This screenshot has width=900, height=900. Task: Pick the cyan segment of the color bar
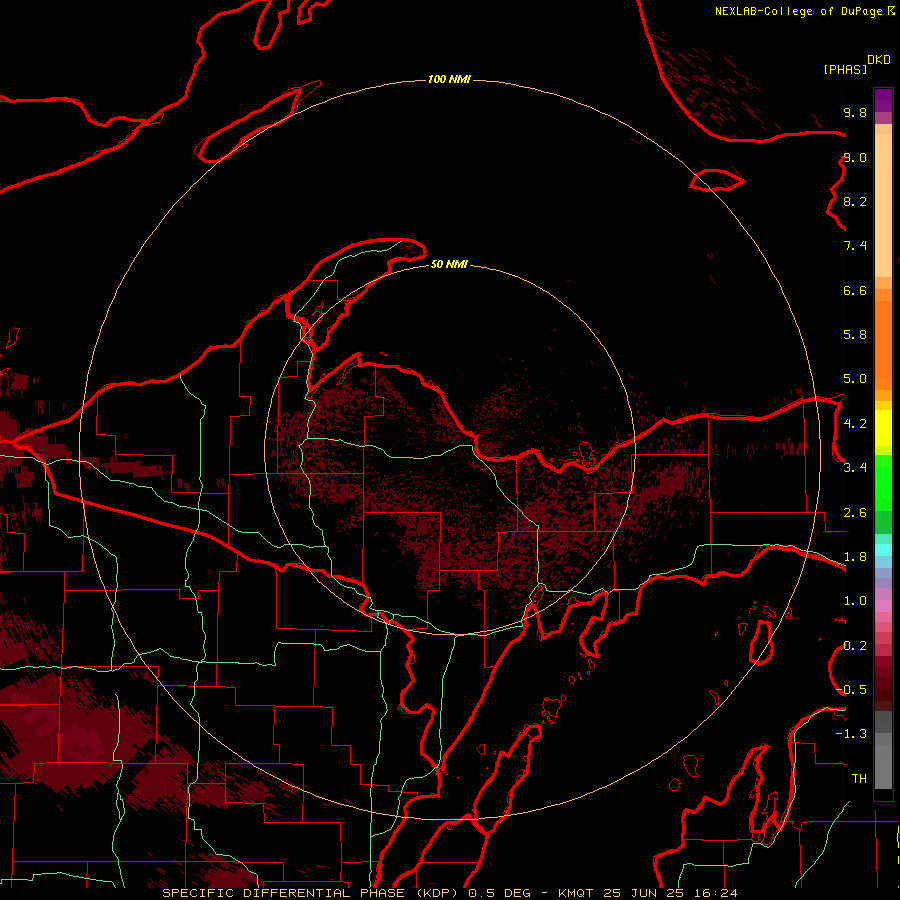883,550
